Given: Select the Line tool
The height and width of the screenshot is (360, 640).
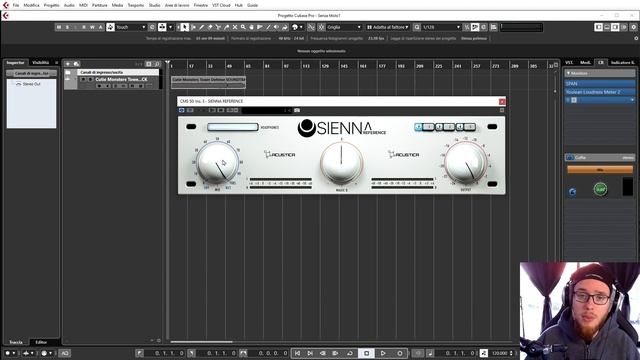Looking at the screenshot, I should [268, 27].
